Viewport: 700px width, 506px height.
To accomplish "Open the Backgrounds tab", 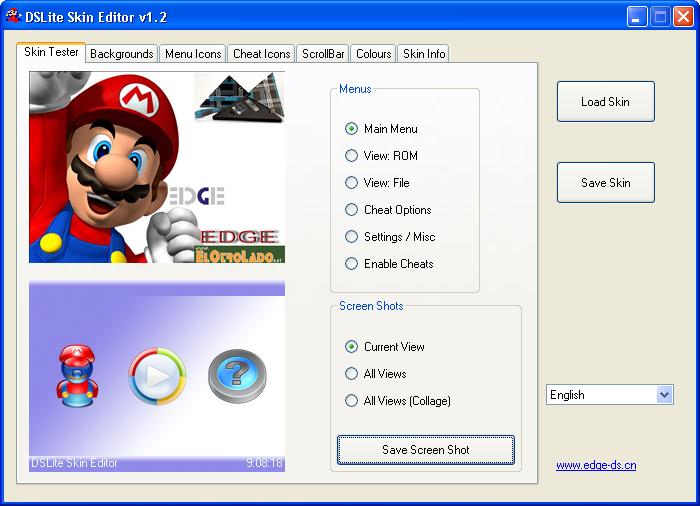I will [x=121, y=54].
